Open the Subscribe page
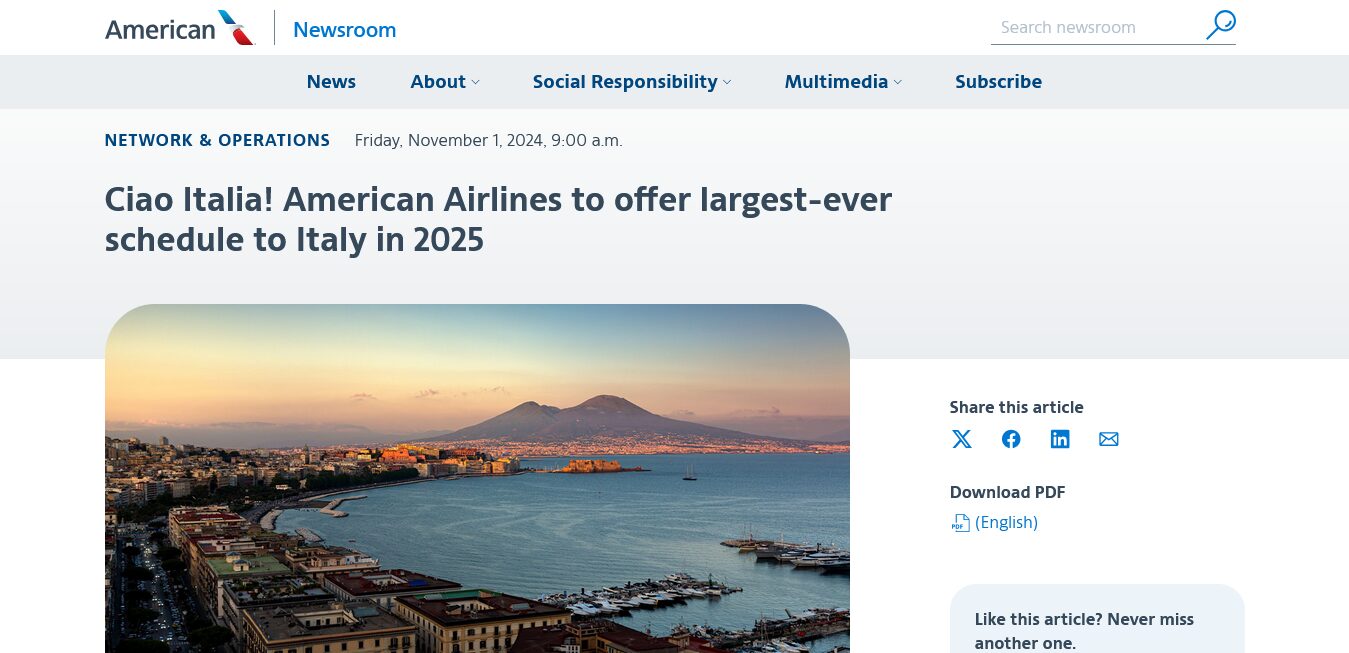 pos(998,82)
